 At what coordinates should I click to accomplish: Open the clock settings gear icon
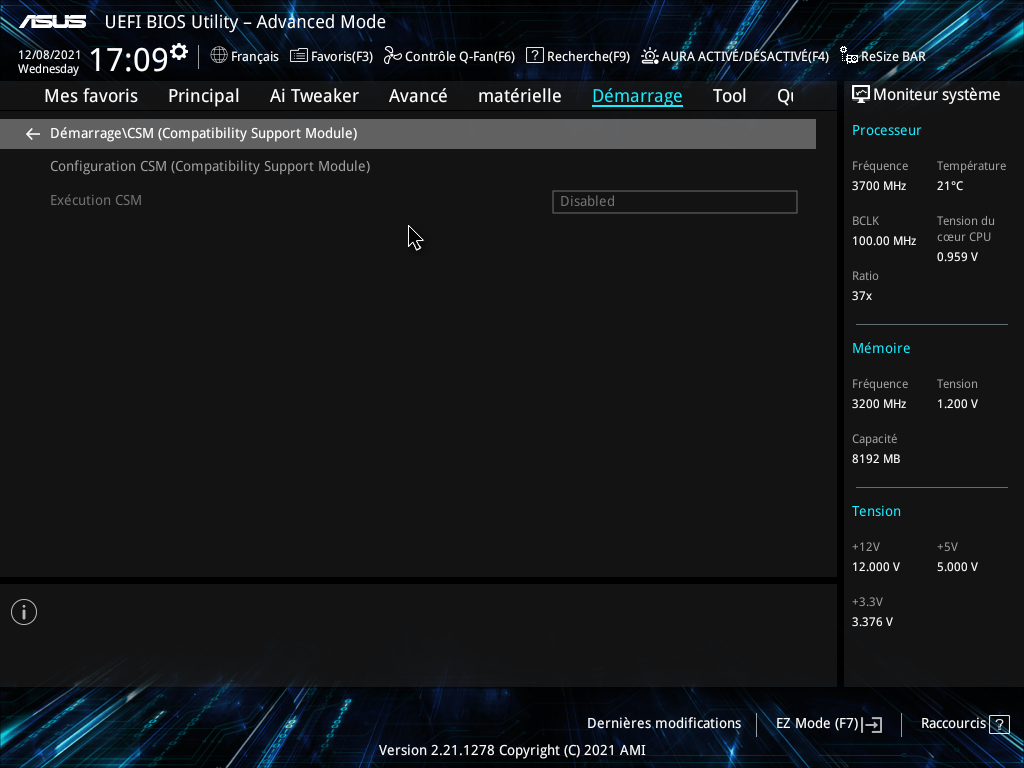tap(178, 52)
